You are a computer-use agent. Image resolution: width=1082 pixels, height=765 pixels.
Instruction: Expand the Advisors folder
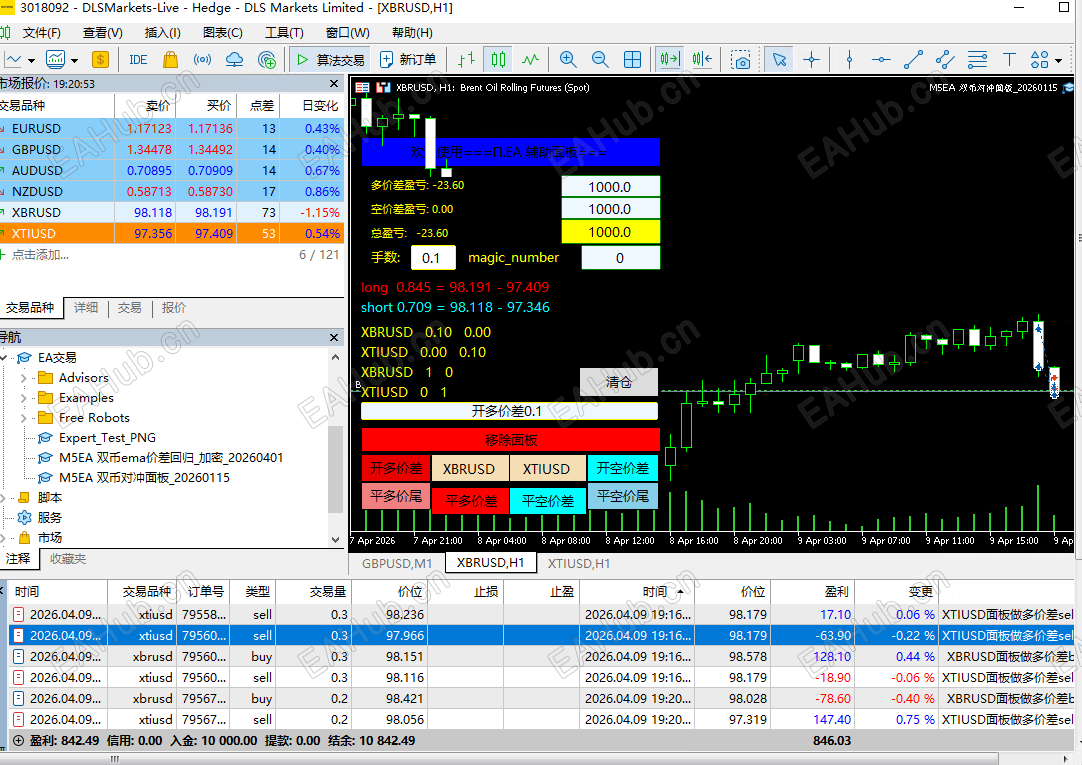(23, 378)
